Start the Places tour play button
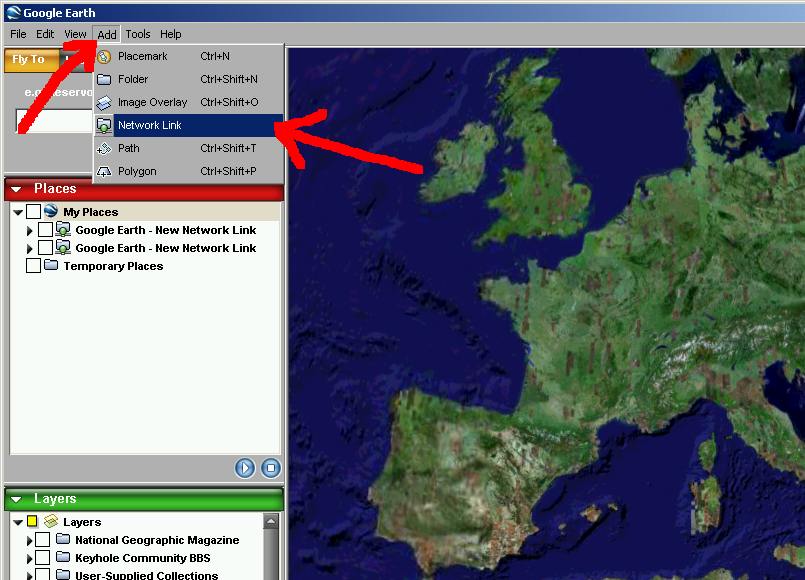The image size is (805, 580). click(x=245, y=468)
